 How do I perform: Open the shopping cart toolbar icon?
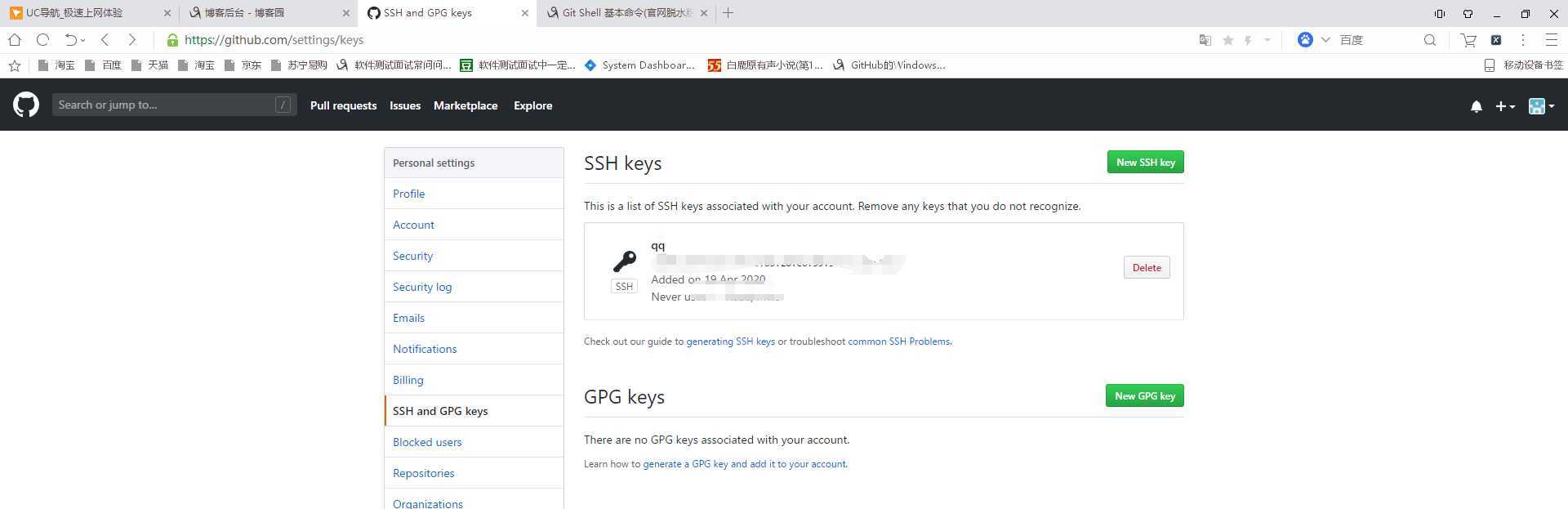[x=1468, y=40]
